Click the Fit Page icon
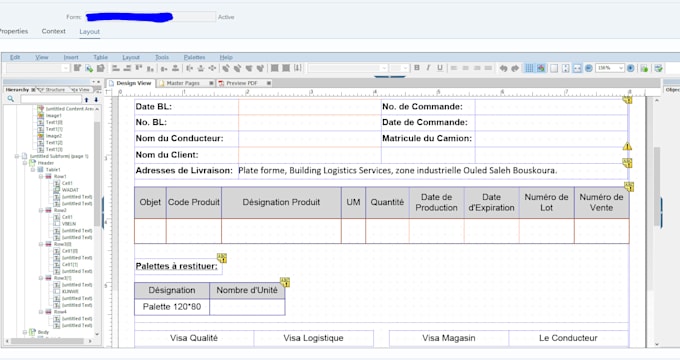 point(566,68)
